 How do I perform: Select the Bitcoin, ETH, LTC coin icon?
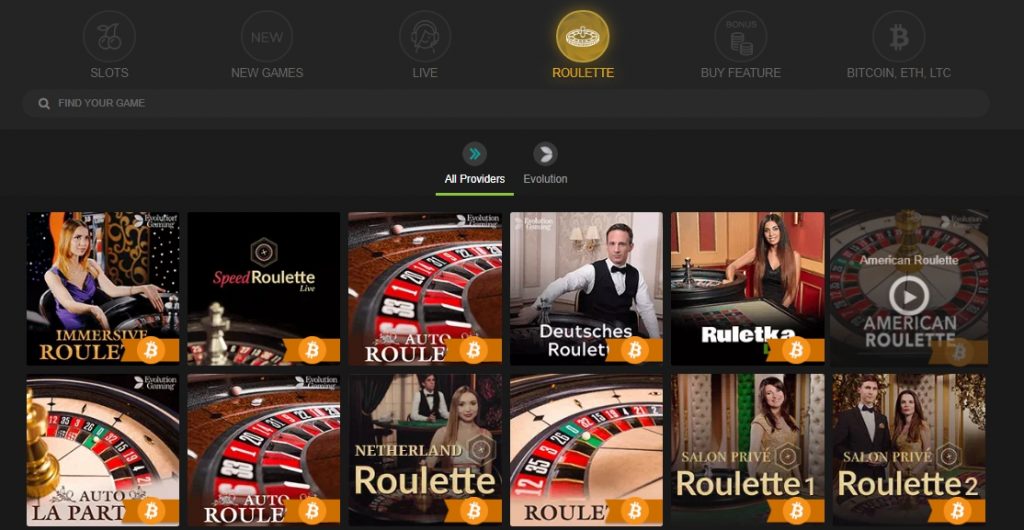(899, 37)
